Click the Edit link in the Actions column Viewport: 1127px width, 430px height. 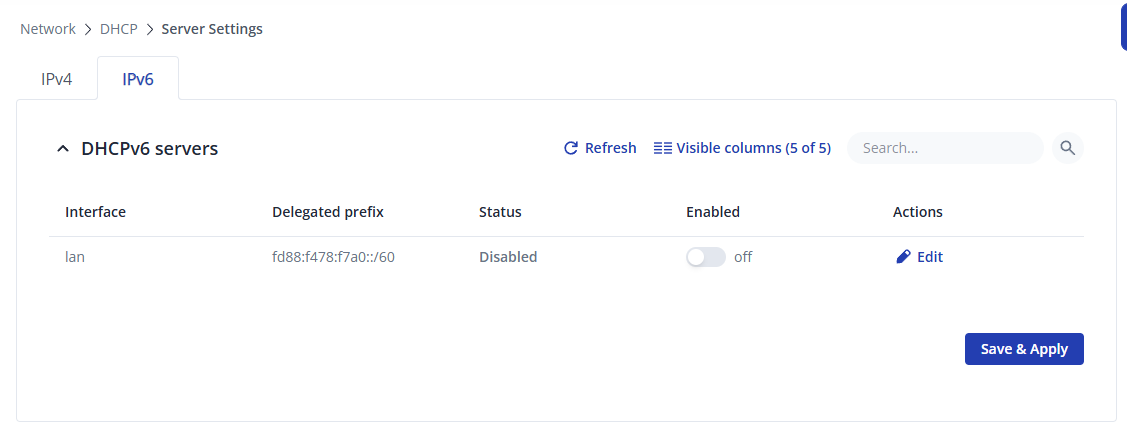click(929, 257)
